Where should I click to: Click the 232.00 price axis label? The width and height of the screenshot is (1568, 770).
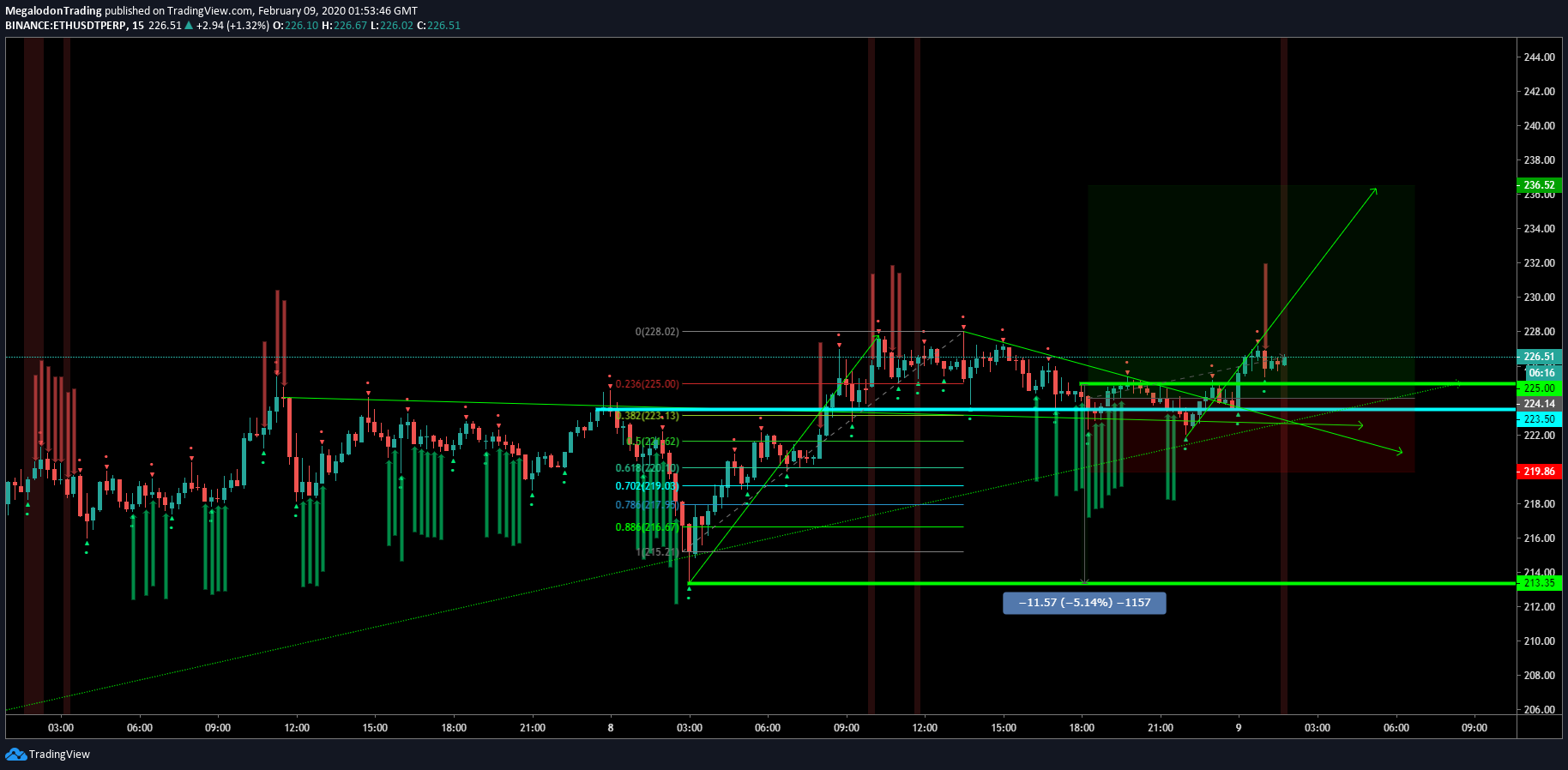point(1539,263)
